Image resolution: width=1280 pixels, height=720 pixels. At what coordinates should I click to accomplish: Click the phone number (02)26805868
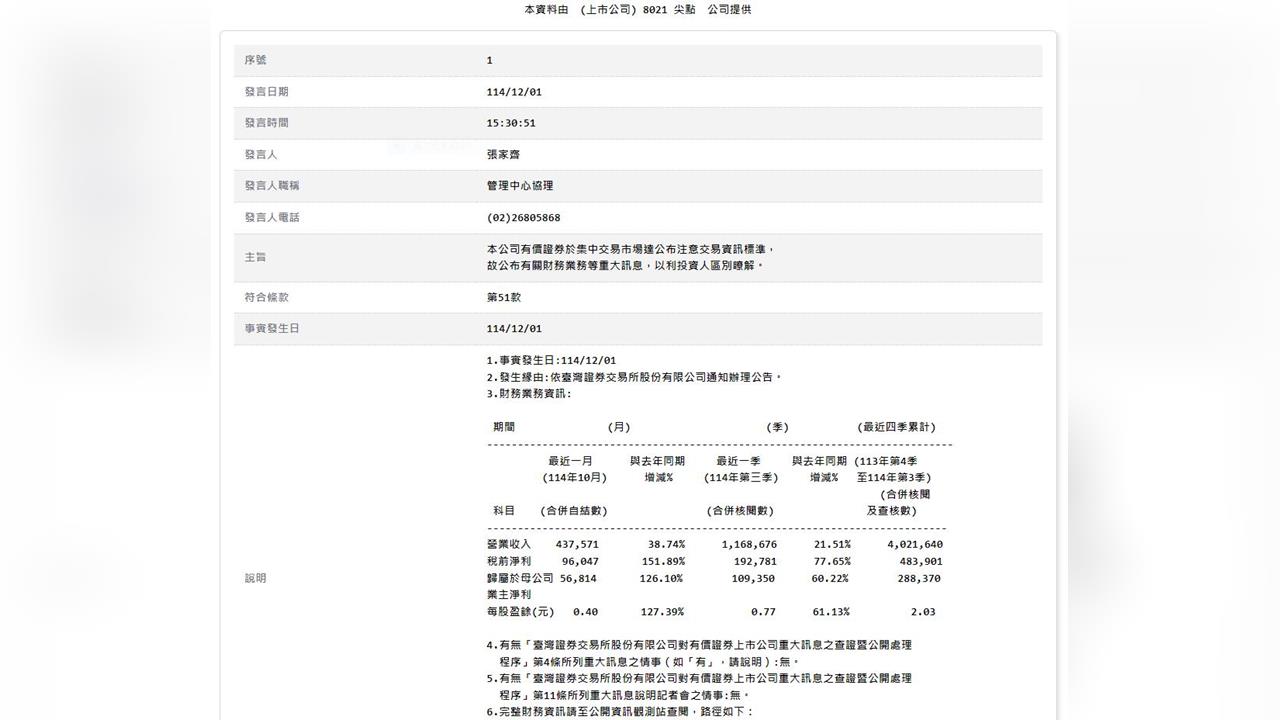[x=522, y=217]
